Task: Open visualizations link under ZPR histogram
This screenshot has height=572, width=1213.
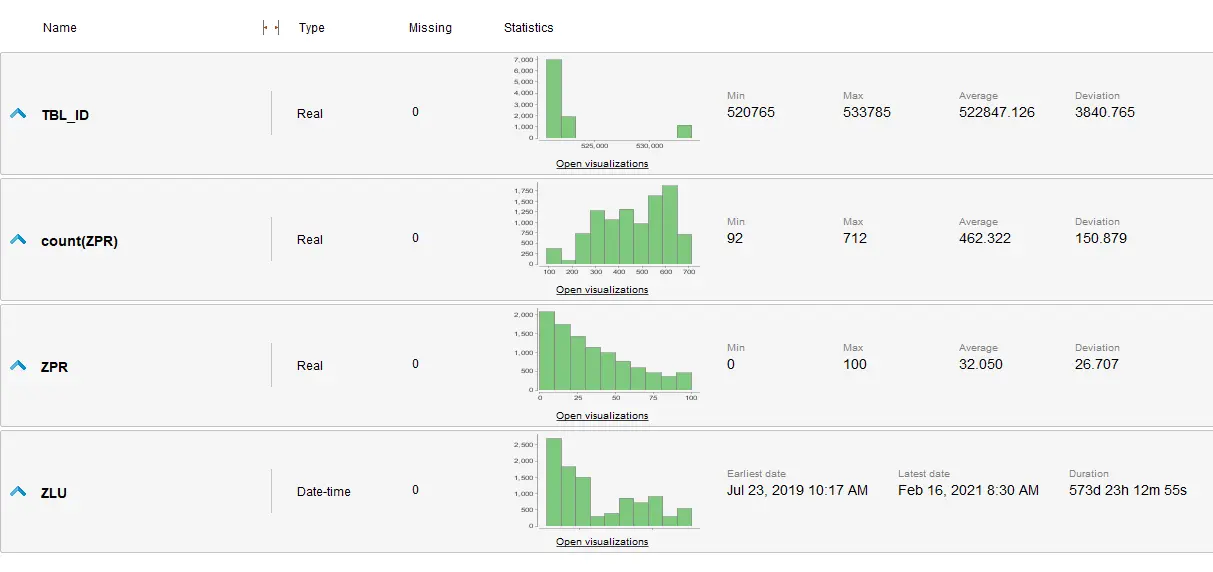Action: (x=602, y=416)
